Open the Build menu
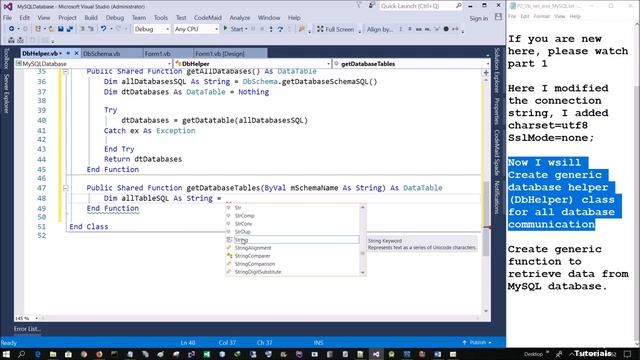This screenshot has width=640, height=360. pos(91,18)
